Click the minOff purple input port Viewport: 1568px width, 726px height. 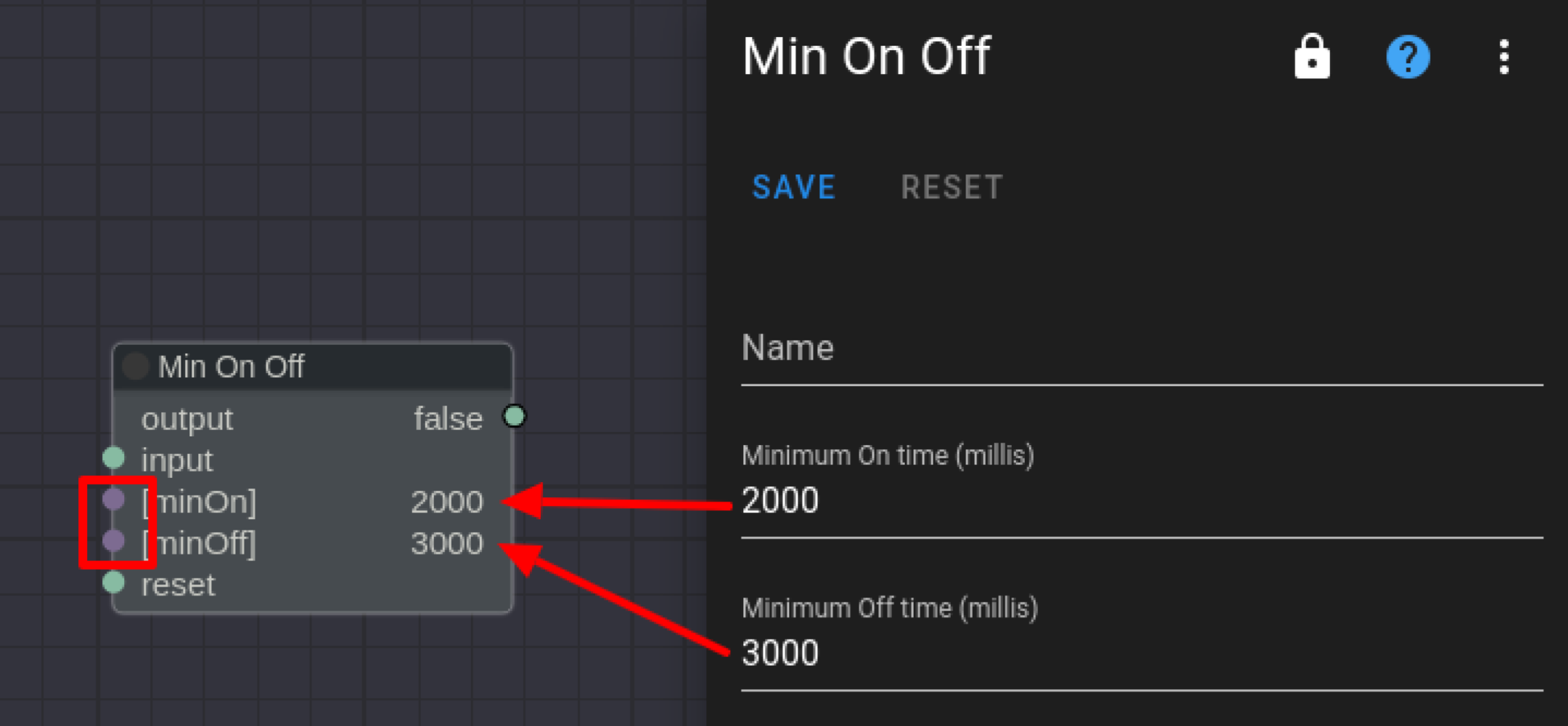[114, 540]
